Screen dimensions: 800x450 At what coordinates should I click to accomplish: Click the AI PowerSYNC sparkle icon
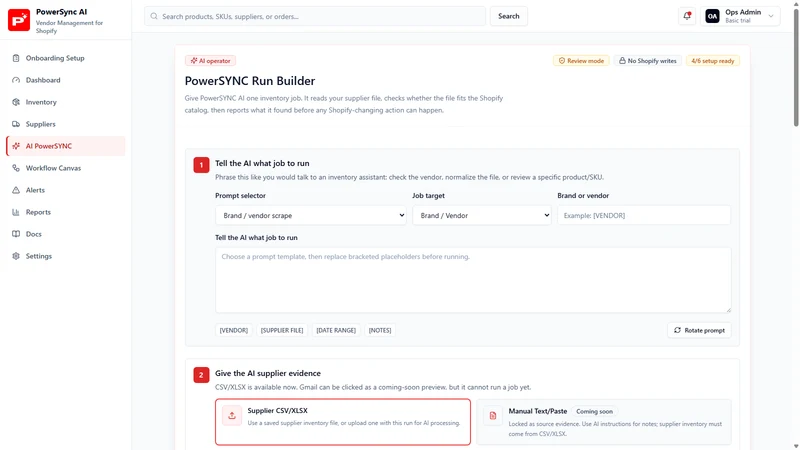click(16, 146)
